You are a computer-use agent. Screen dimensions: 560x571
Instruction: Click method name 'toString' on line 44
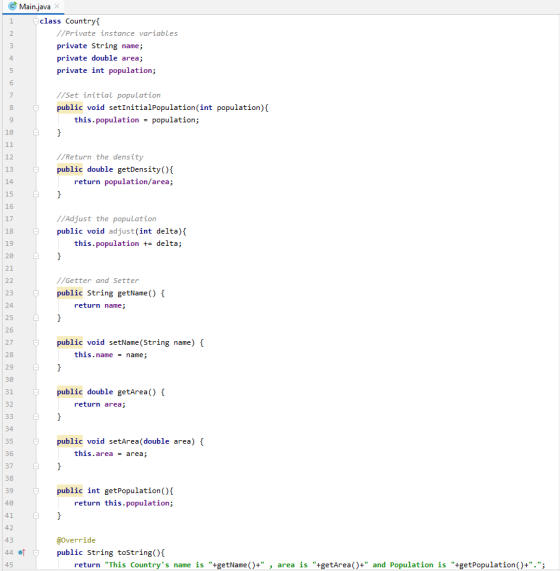pos(135,552)
